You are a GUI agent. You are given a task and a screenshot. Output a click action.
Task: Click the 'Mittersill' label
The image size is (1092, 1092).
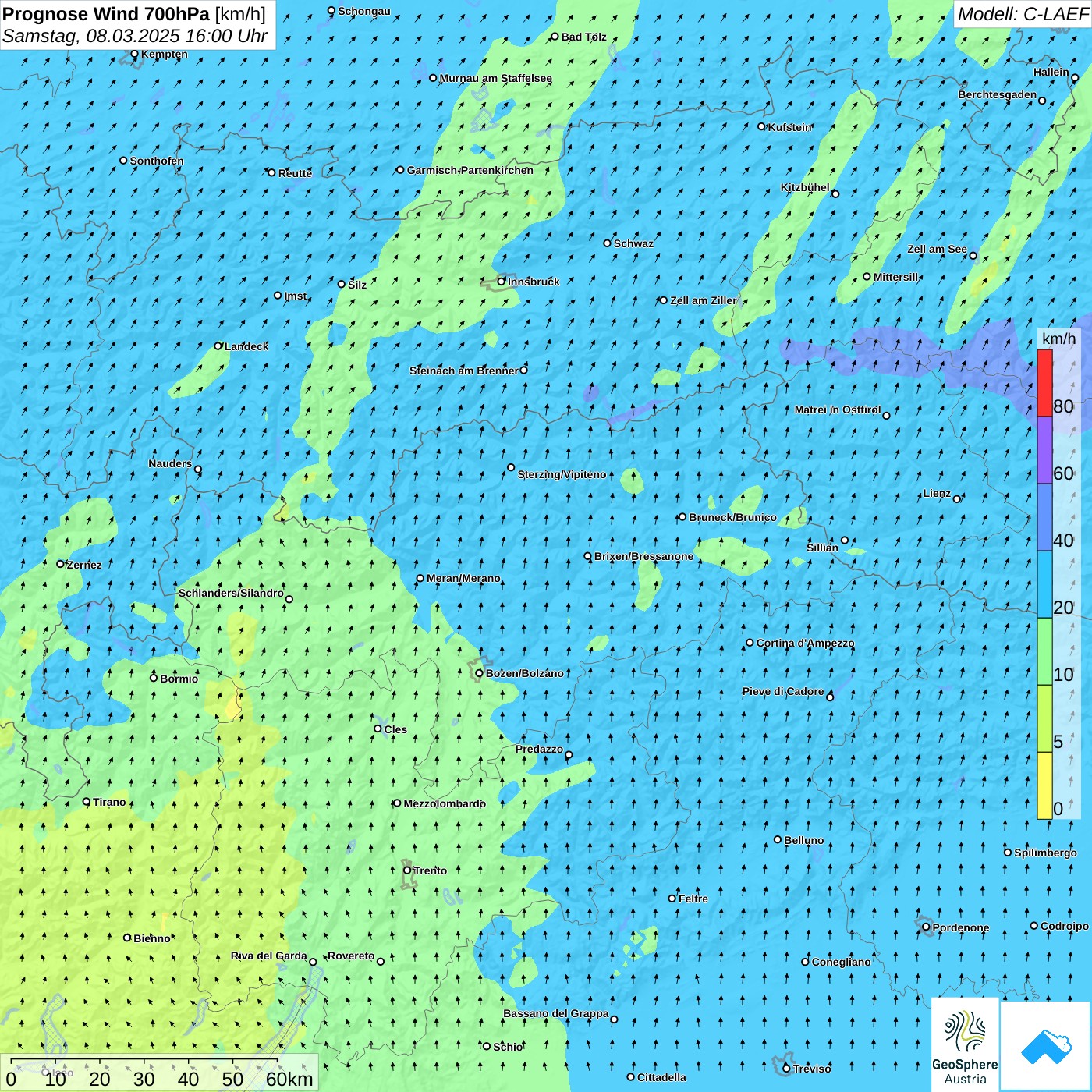coord(896,277)
